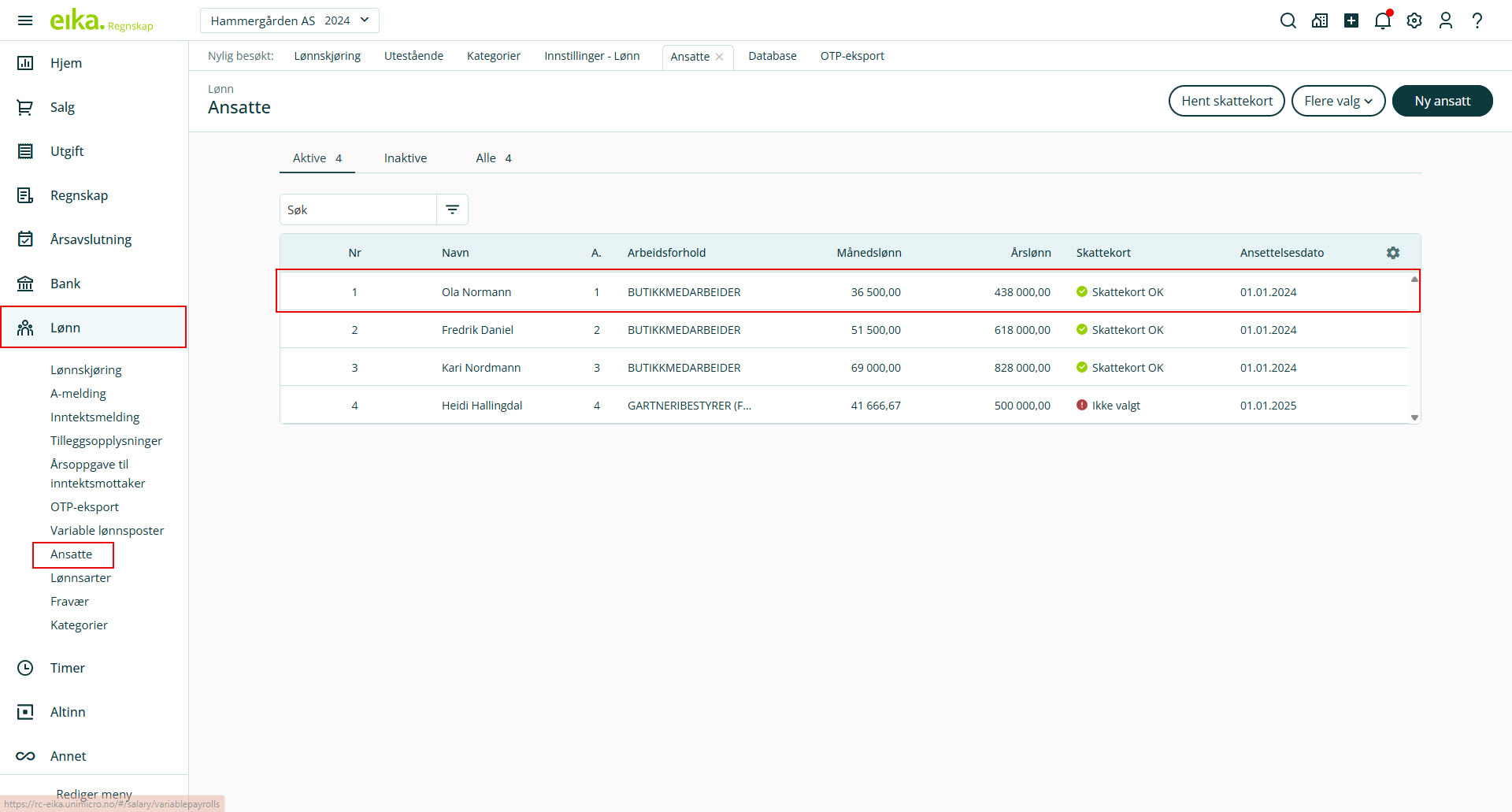1512x812 pixels.
Task: Click the Søk search field
Action: coord(358,209)
